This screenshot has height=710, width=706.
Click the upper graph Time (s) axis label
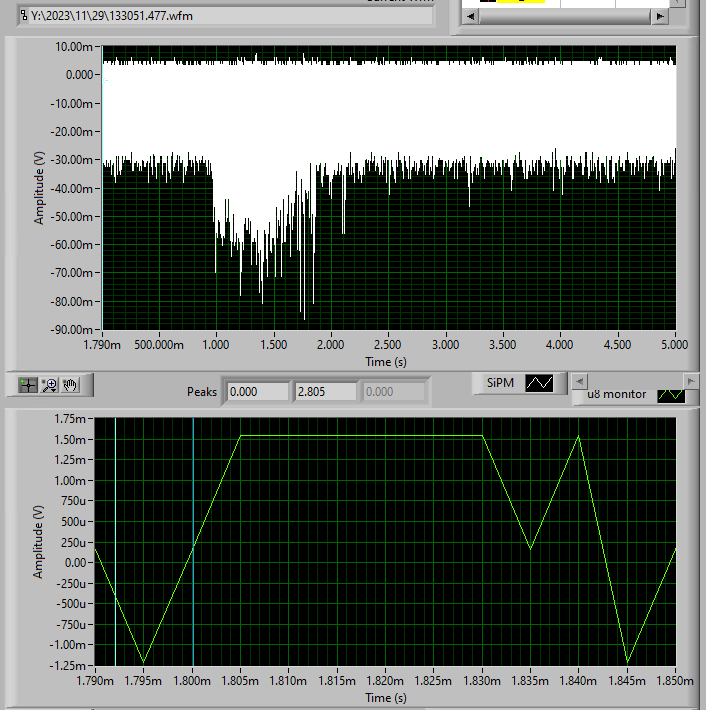[x=386, y=362]
